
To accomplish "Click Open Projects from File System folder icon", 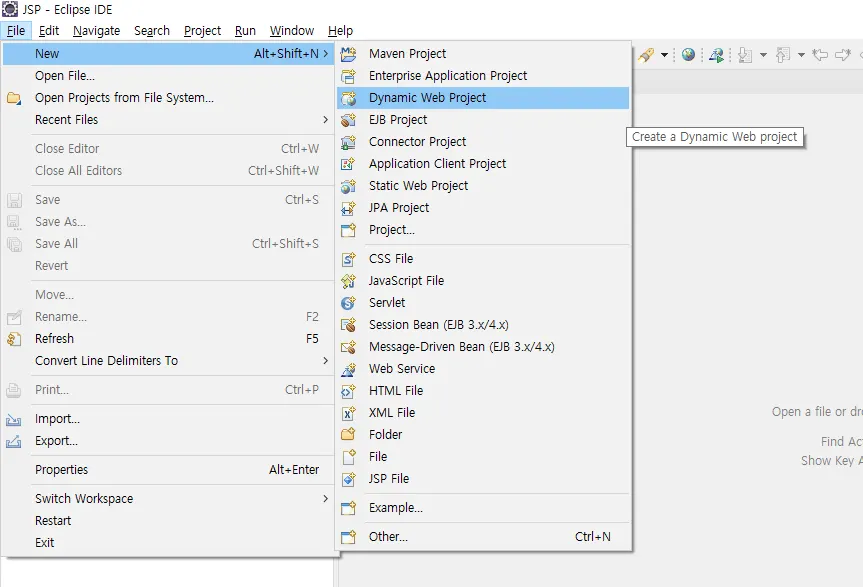I will pos(14,98).
